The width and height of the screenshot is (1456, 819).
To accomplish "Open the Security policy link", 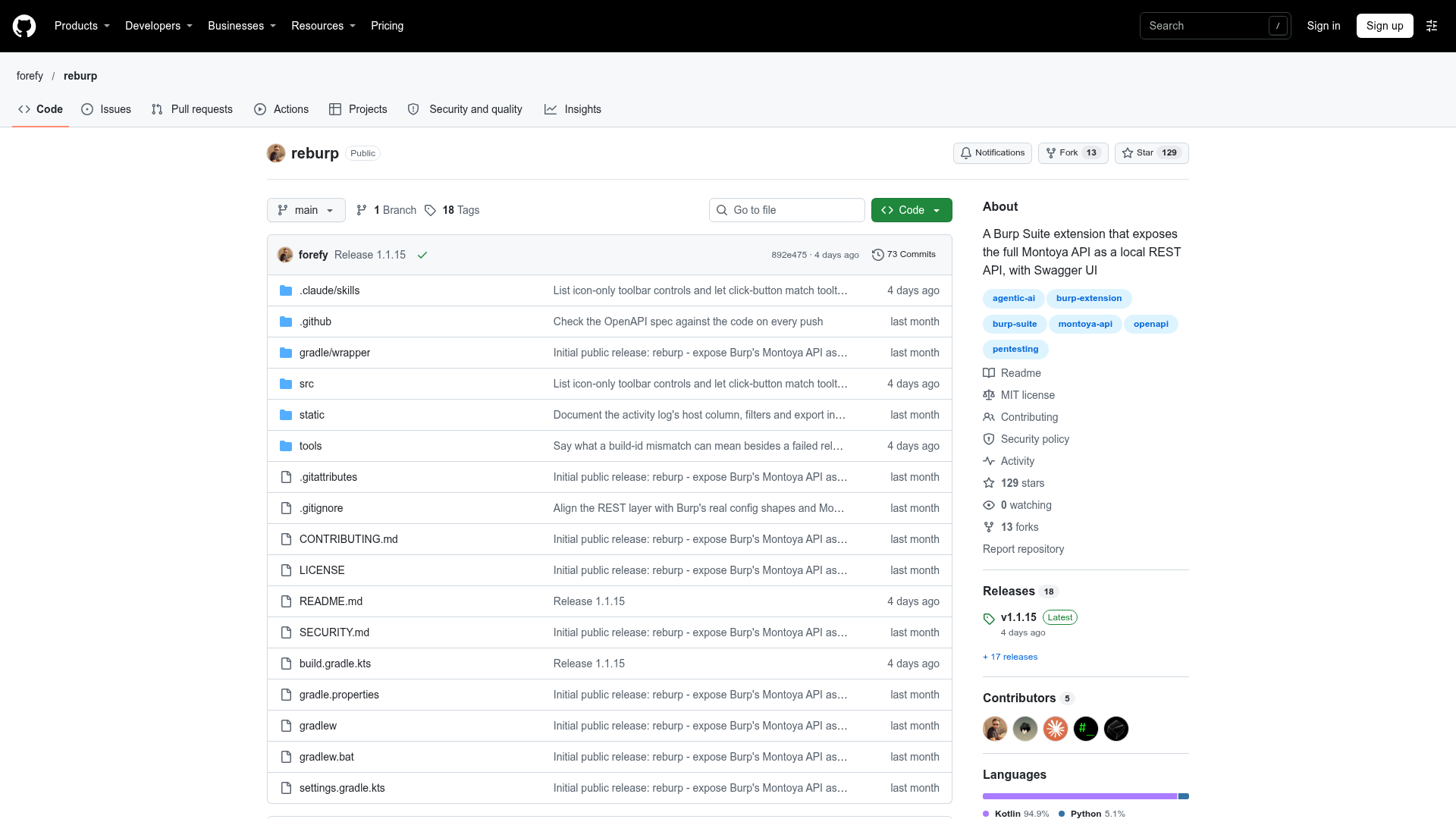I will pyautogui.click(x=1026, y=439).
